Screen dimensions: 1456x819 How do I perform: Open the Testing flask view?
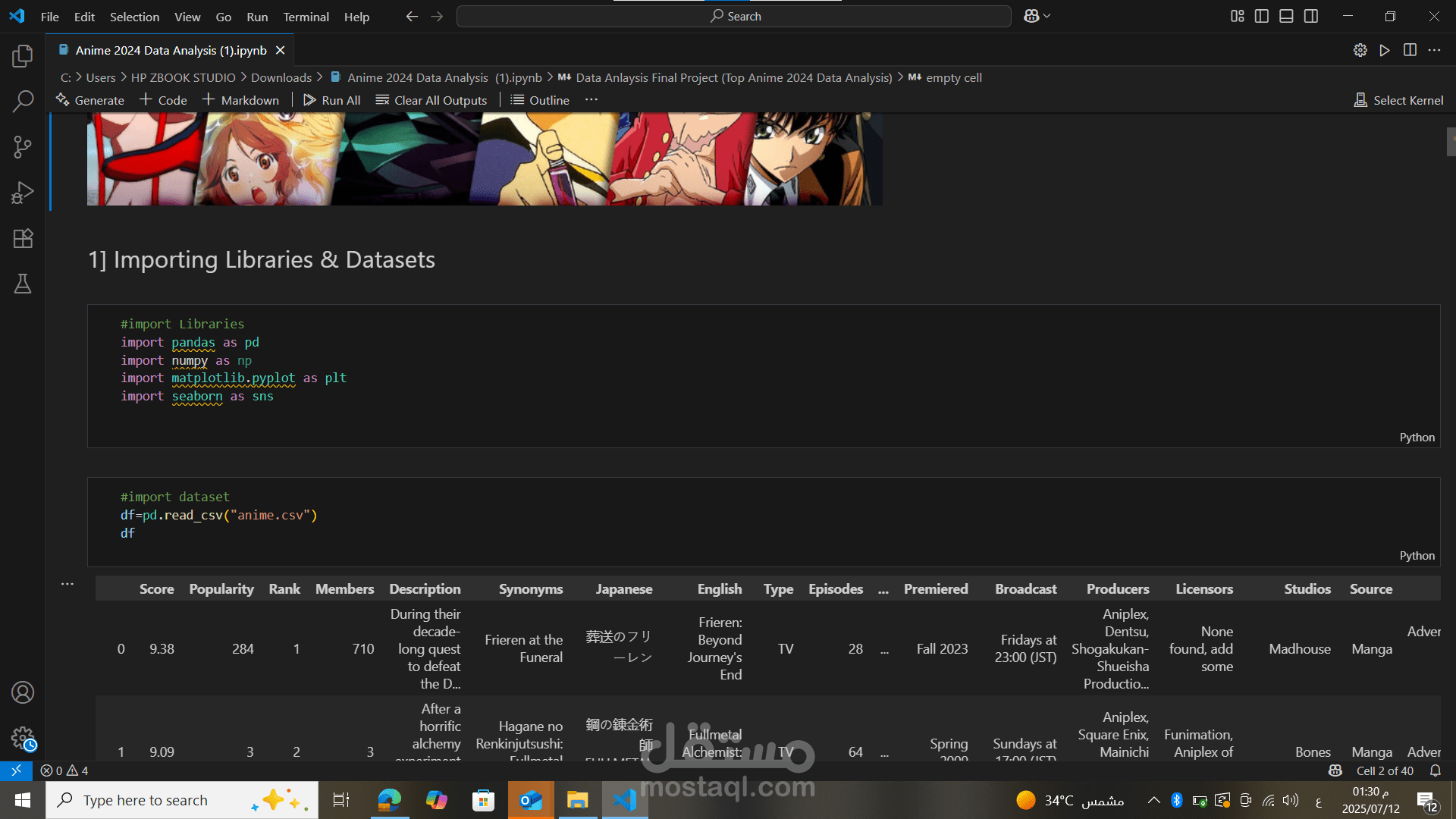23,284
